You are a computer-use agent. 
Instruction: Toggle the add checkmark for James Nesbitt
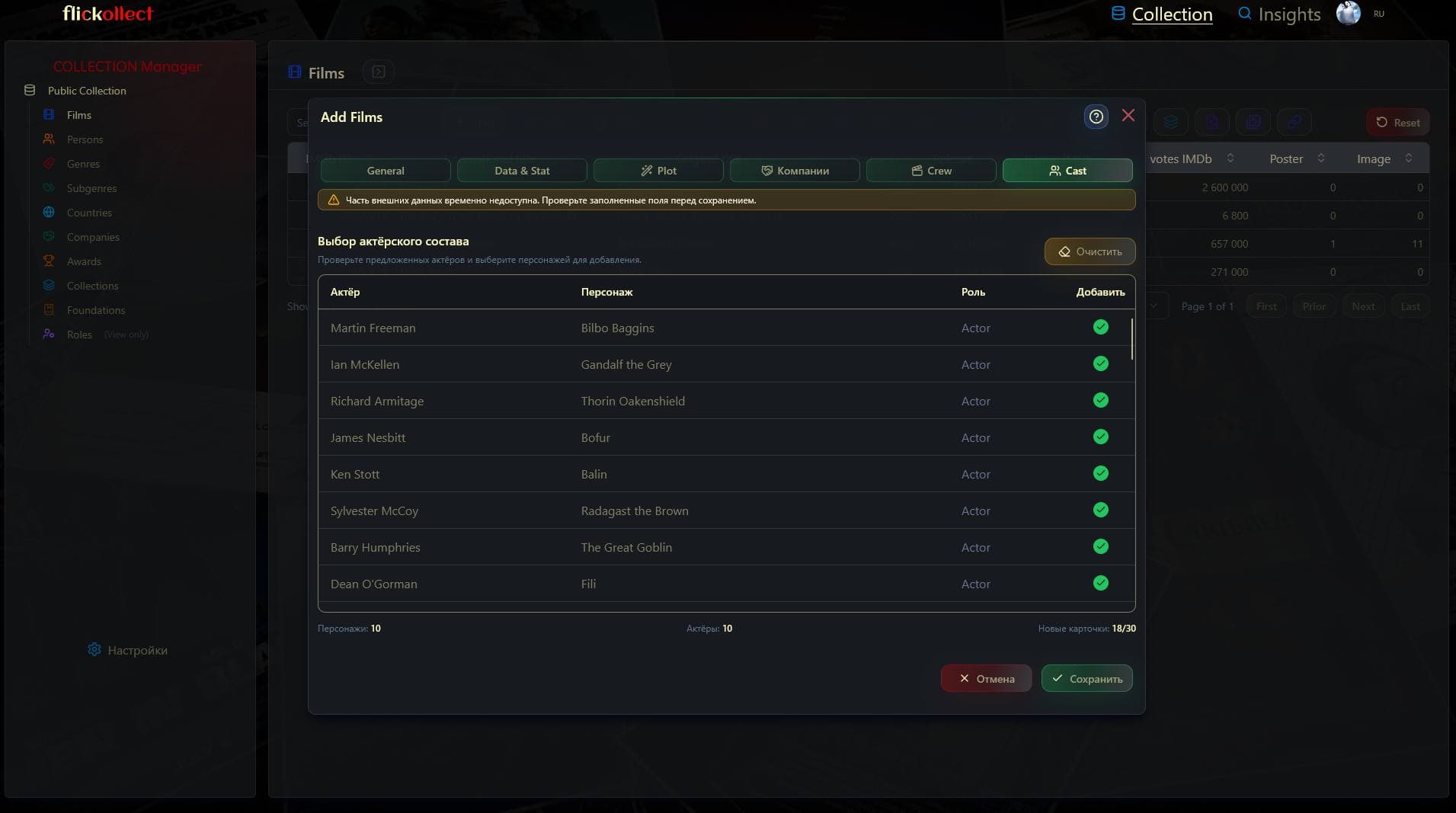[x=1101, y=437]
